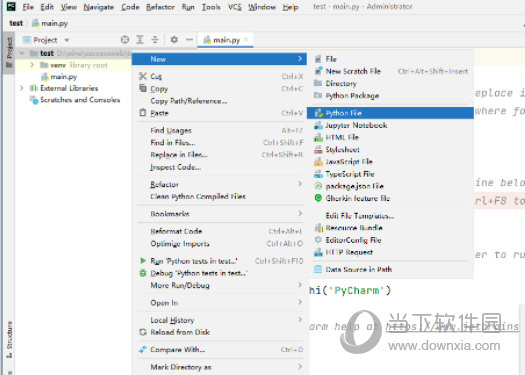Click the Expand All icon in Project toolbar
Image resolution: width=525 pixels, height=375 pixels.
(x=140, y=40)
